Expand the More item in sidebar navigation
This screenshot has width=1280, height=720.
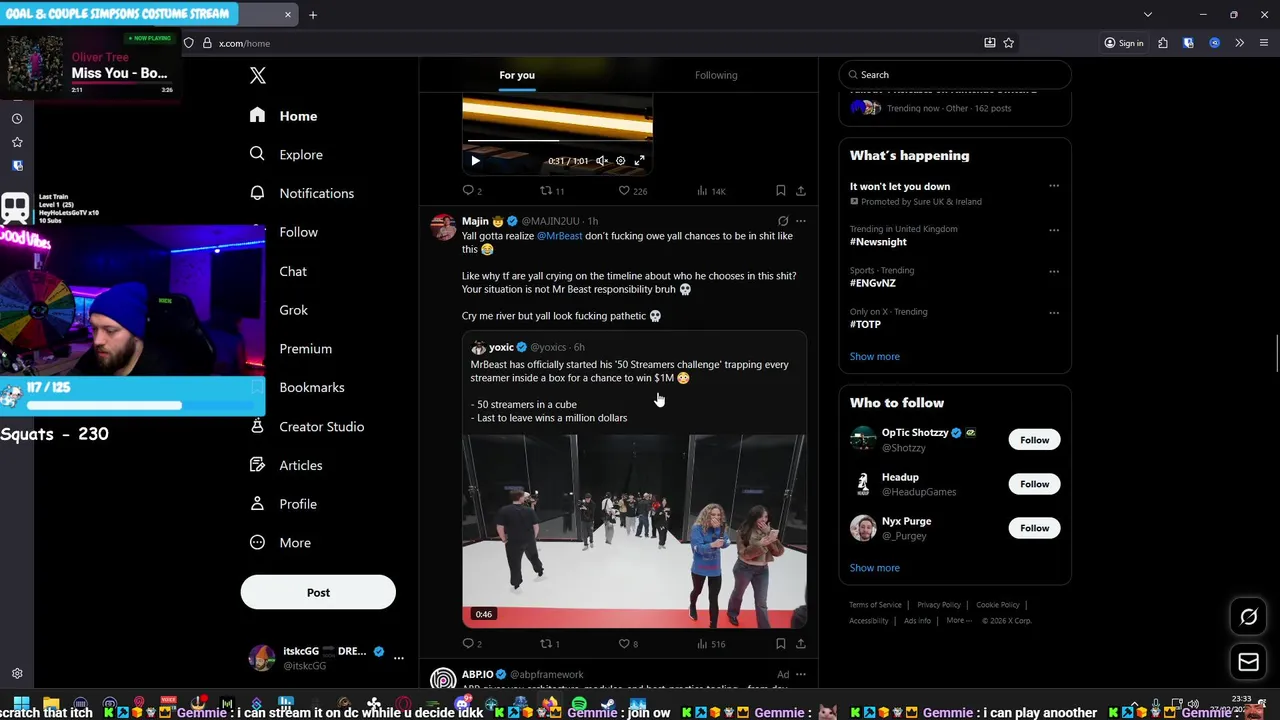pos(281,542)
